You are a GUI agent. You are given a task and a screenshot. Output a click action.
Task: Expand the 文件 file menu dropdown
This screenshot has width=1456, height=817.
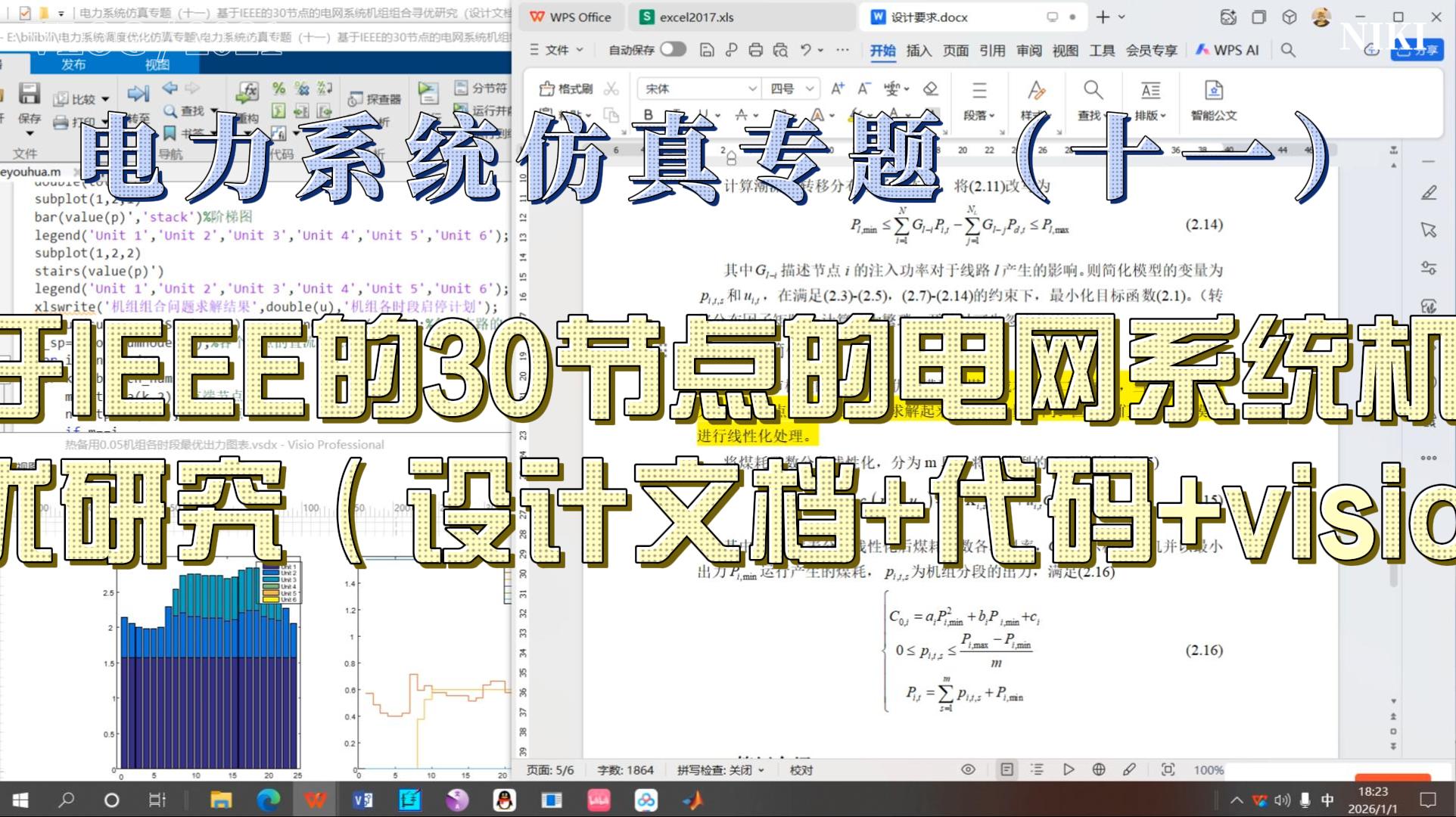click(558, 50)
